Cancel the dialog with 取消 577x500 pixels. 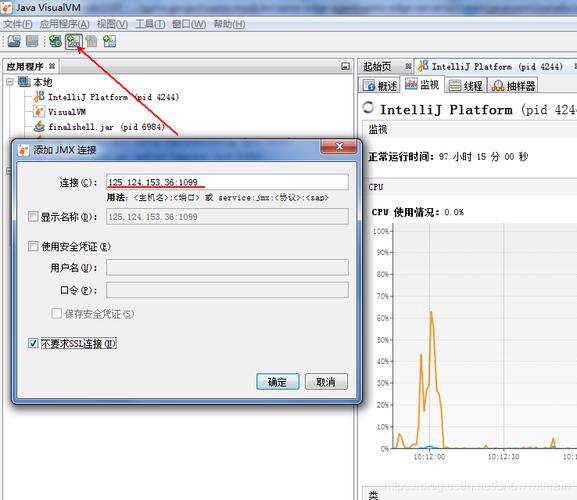(326, 382)
